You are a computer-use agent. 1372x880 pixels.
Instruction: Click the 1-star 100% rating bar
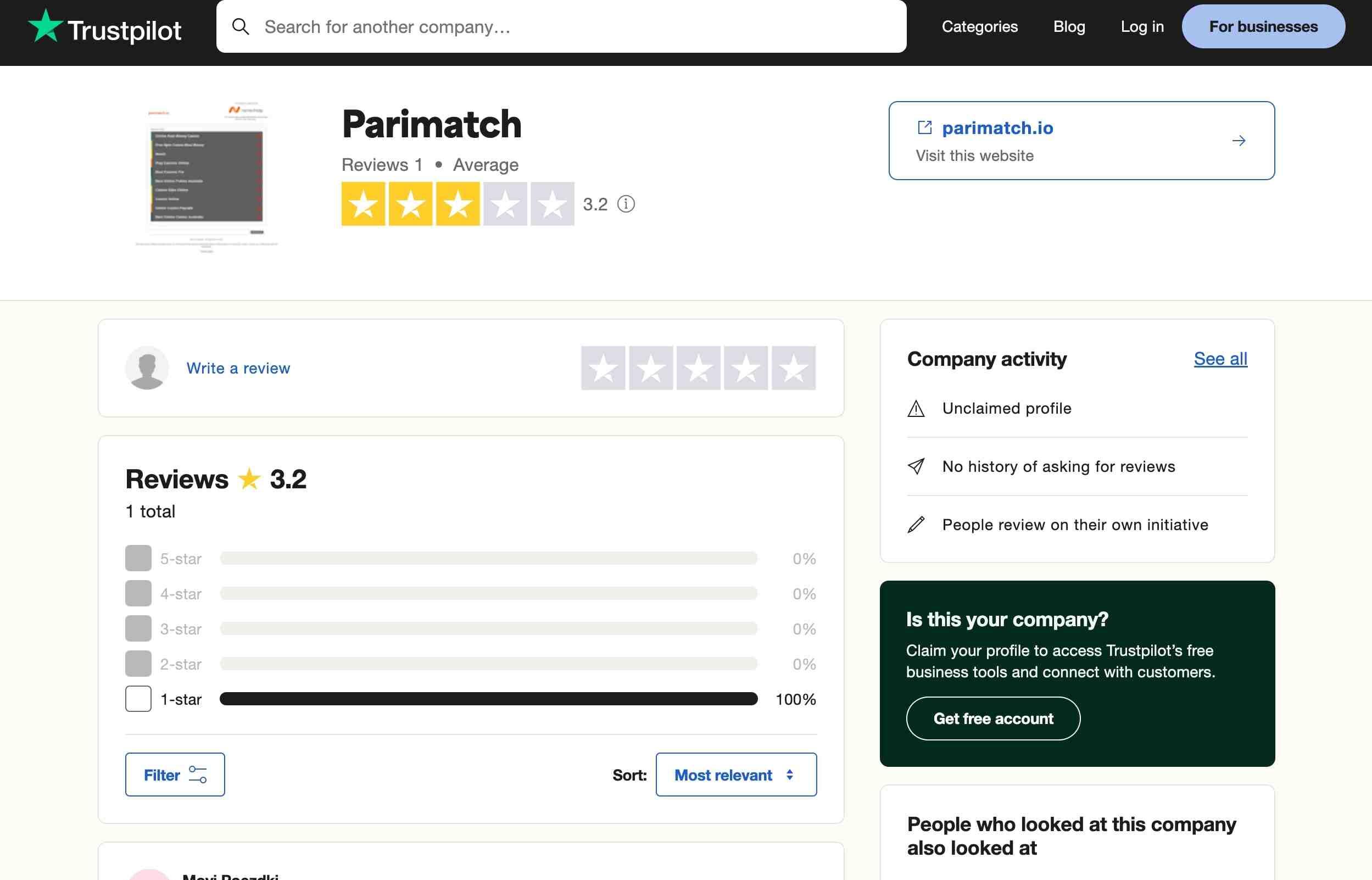coord(488,699)
